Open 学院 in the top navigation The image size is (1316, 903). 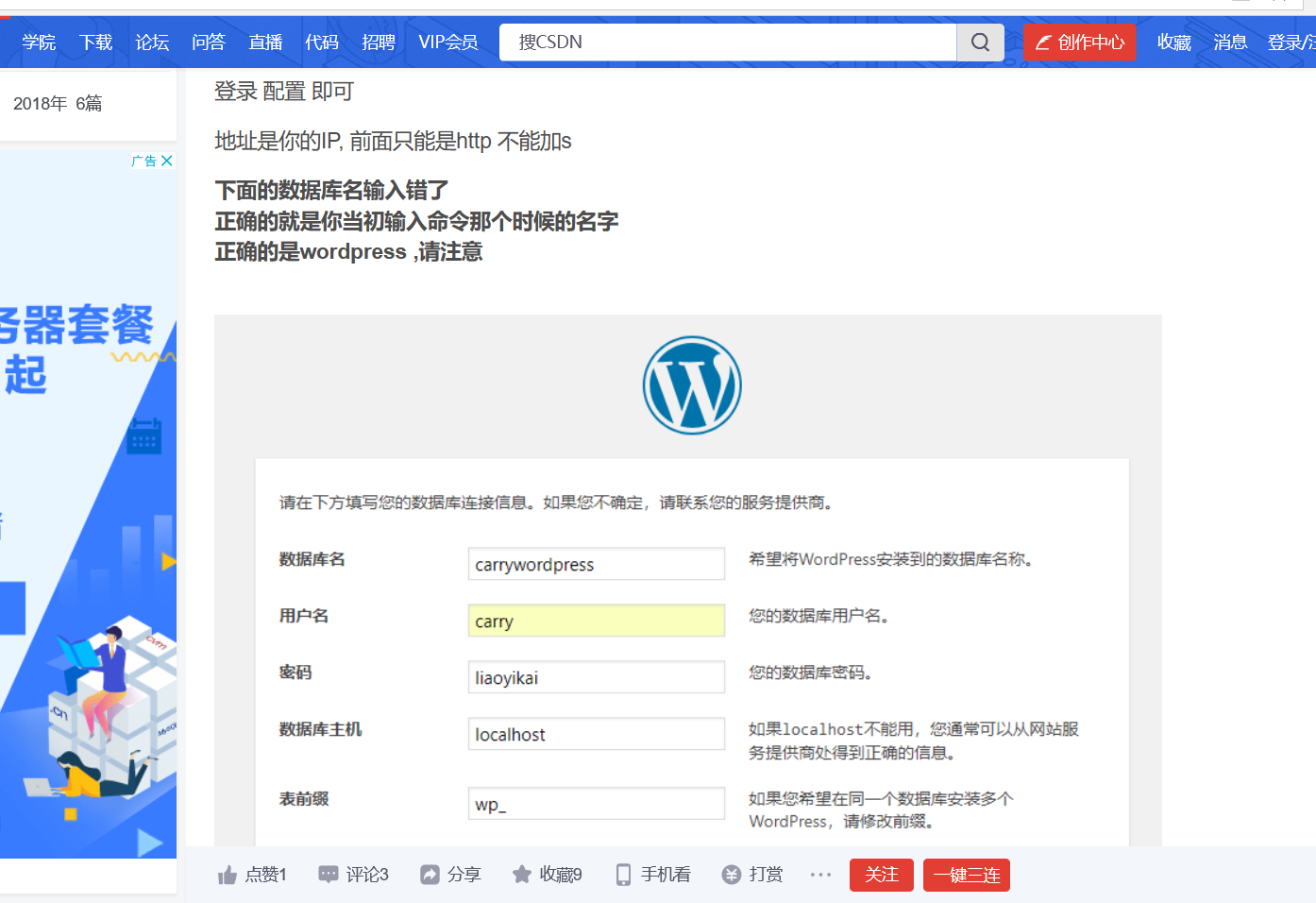coord(39,43)
